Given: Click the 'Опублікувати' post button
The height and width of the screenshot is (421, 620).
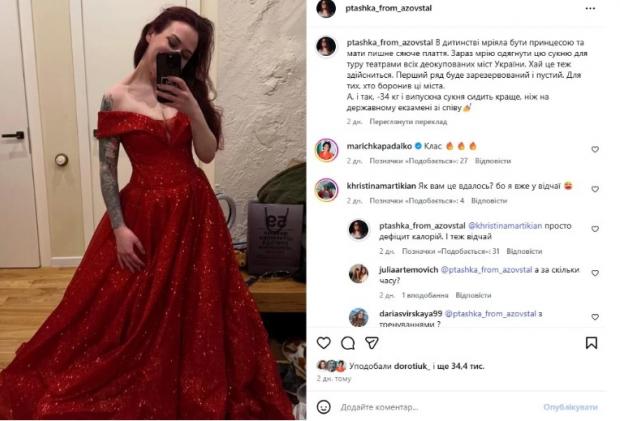Looking at the screenshot, I should coord(570,407).
